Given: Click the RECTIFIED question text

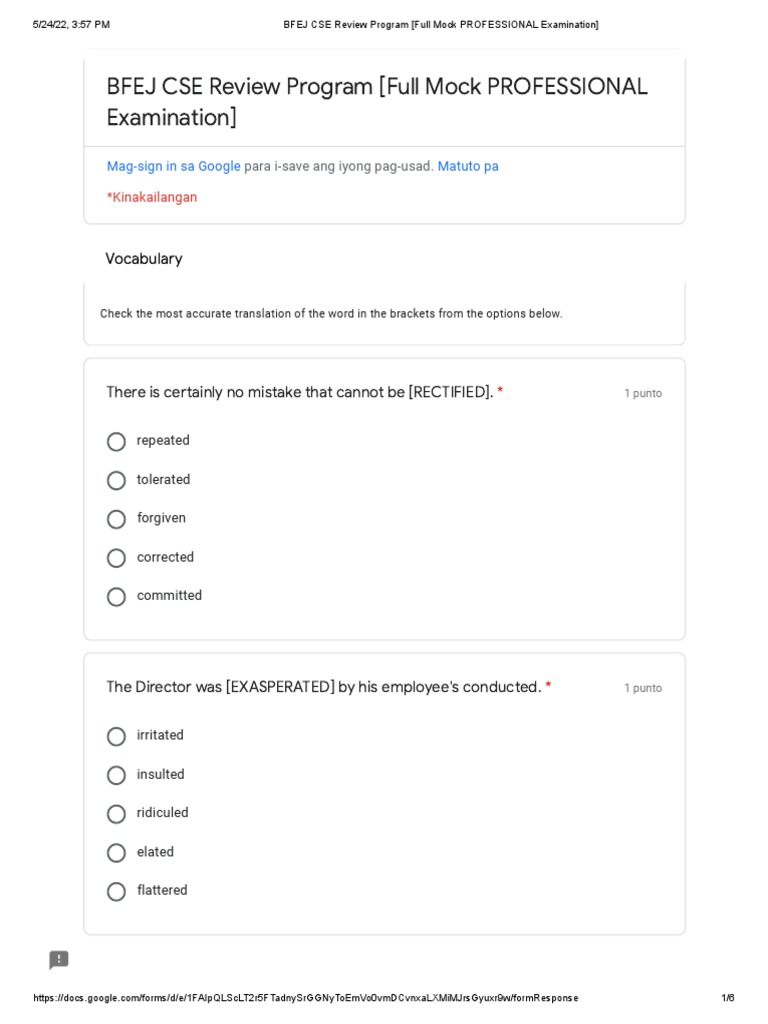Looking at the screenshot, I should tap(299, 392).
